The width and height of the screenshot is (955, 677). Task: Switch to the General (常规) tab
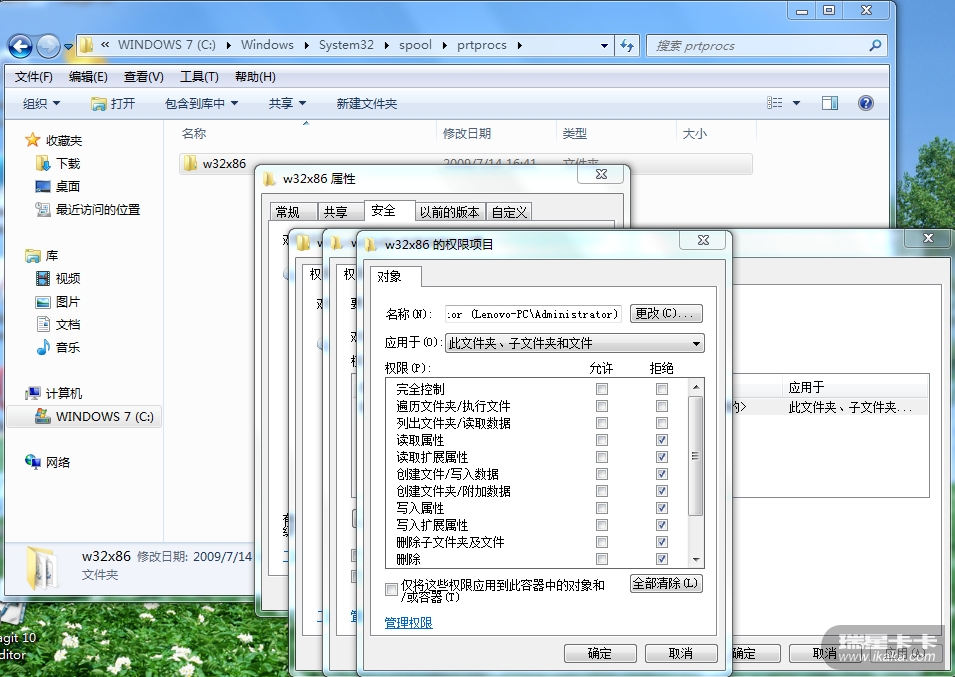pos(287,212)
